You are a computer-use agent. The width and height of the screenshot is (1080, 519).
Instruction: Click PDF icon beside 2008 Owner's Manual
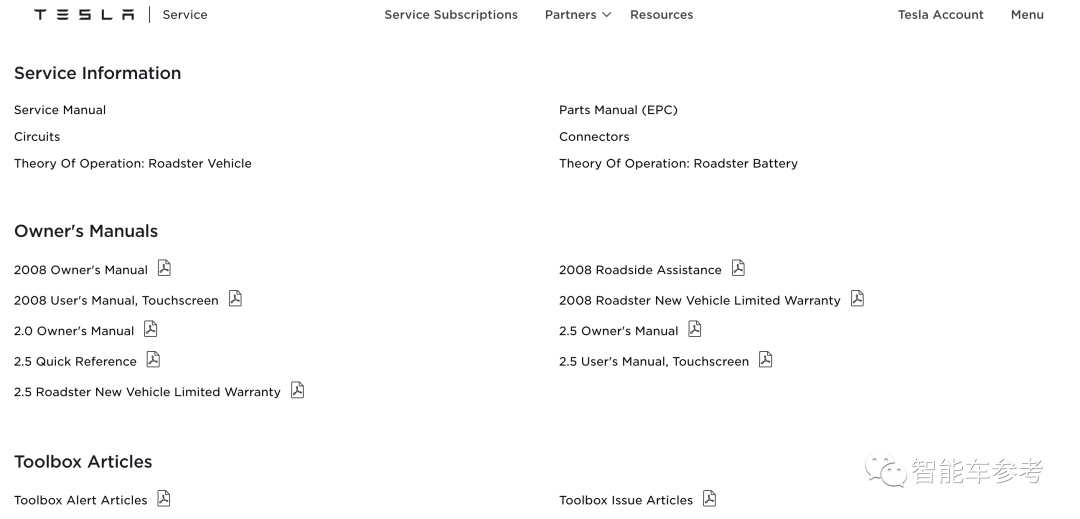[x=164, y=268]
